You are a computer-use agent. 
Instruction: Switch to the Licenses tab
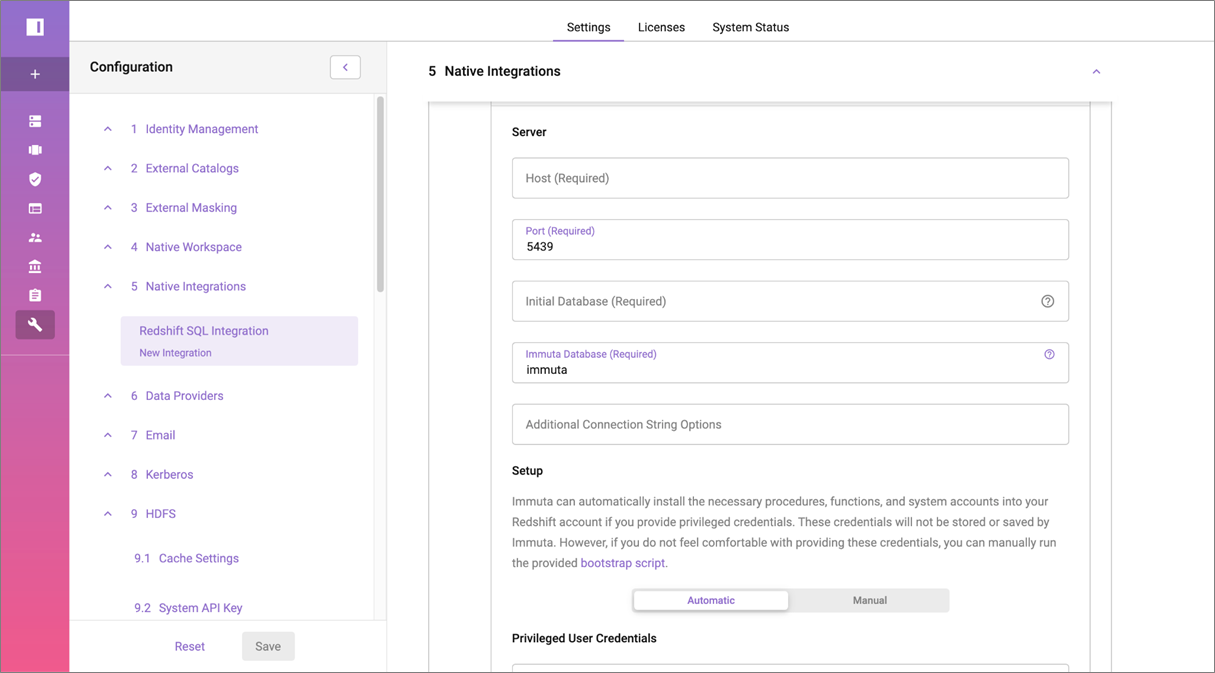coord(661,27)
